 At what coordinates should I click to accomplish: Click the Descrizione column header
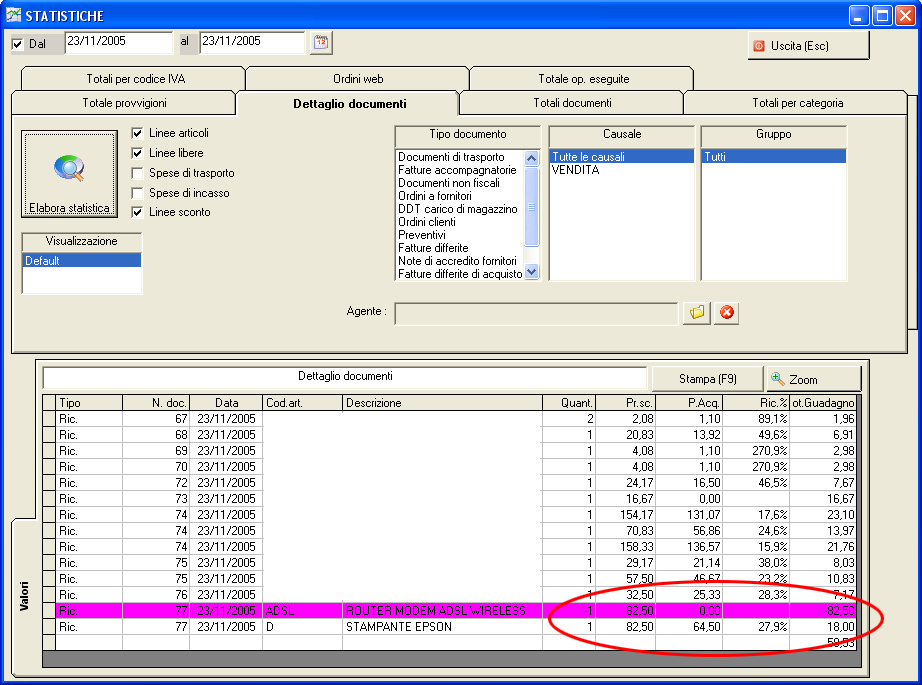(442, 403)
